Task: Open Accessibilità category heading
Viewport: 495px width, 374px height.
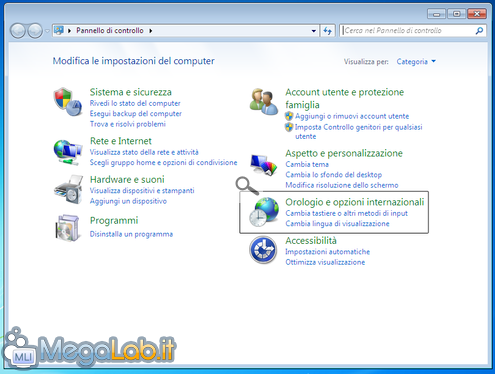Action: pyautogui.click(x=311, y=241)
